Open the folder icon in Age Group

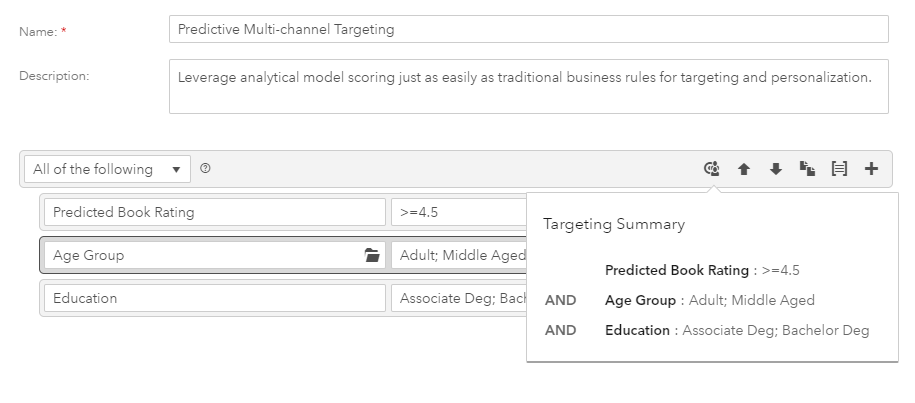(x=372, y=255)
